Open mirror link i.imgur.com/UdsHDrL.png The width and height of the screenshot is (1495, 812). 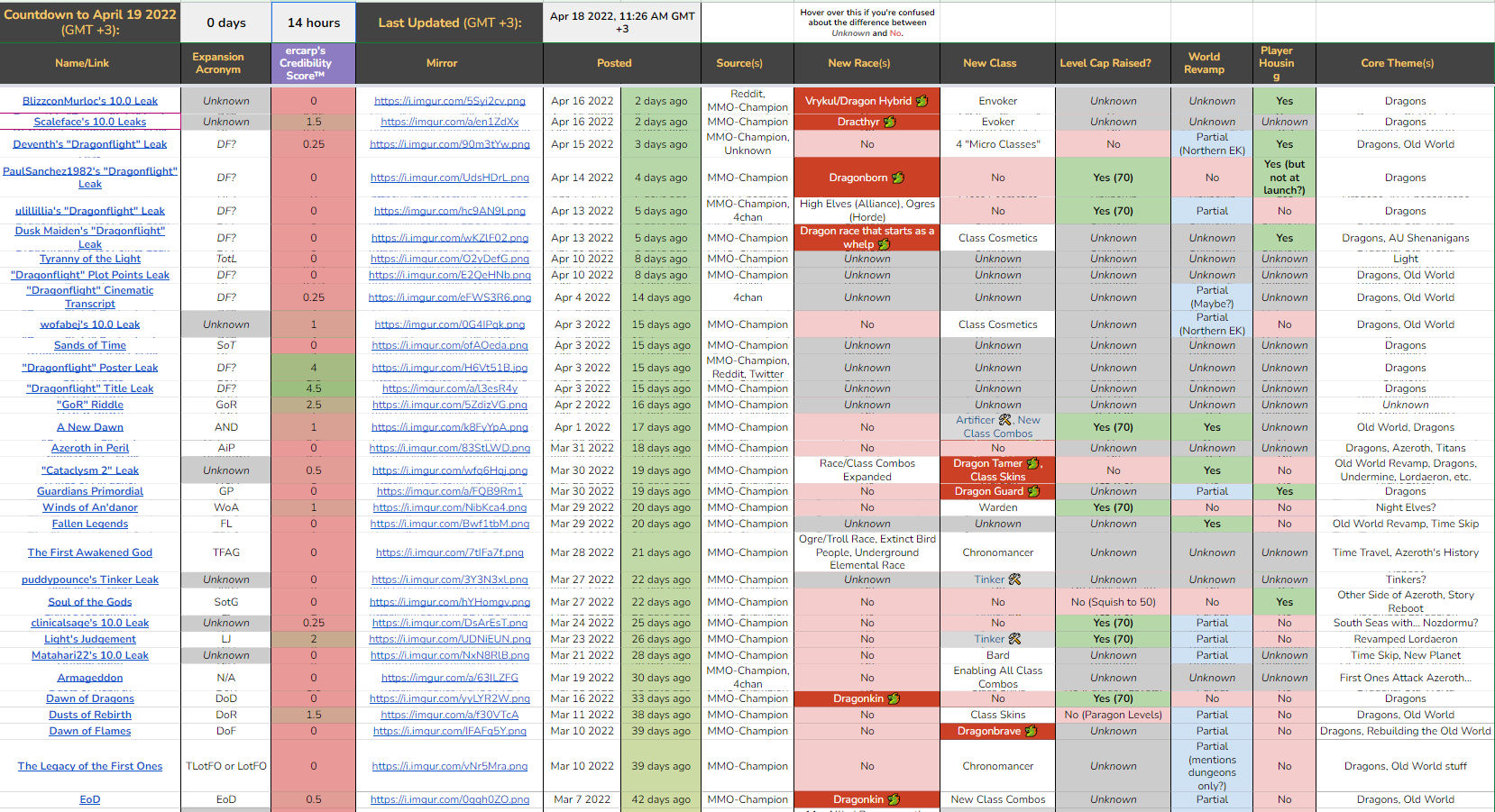pyautogui.click(x=450, y=178)
